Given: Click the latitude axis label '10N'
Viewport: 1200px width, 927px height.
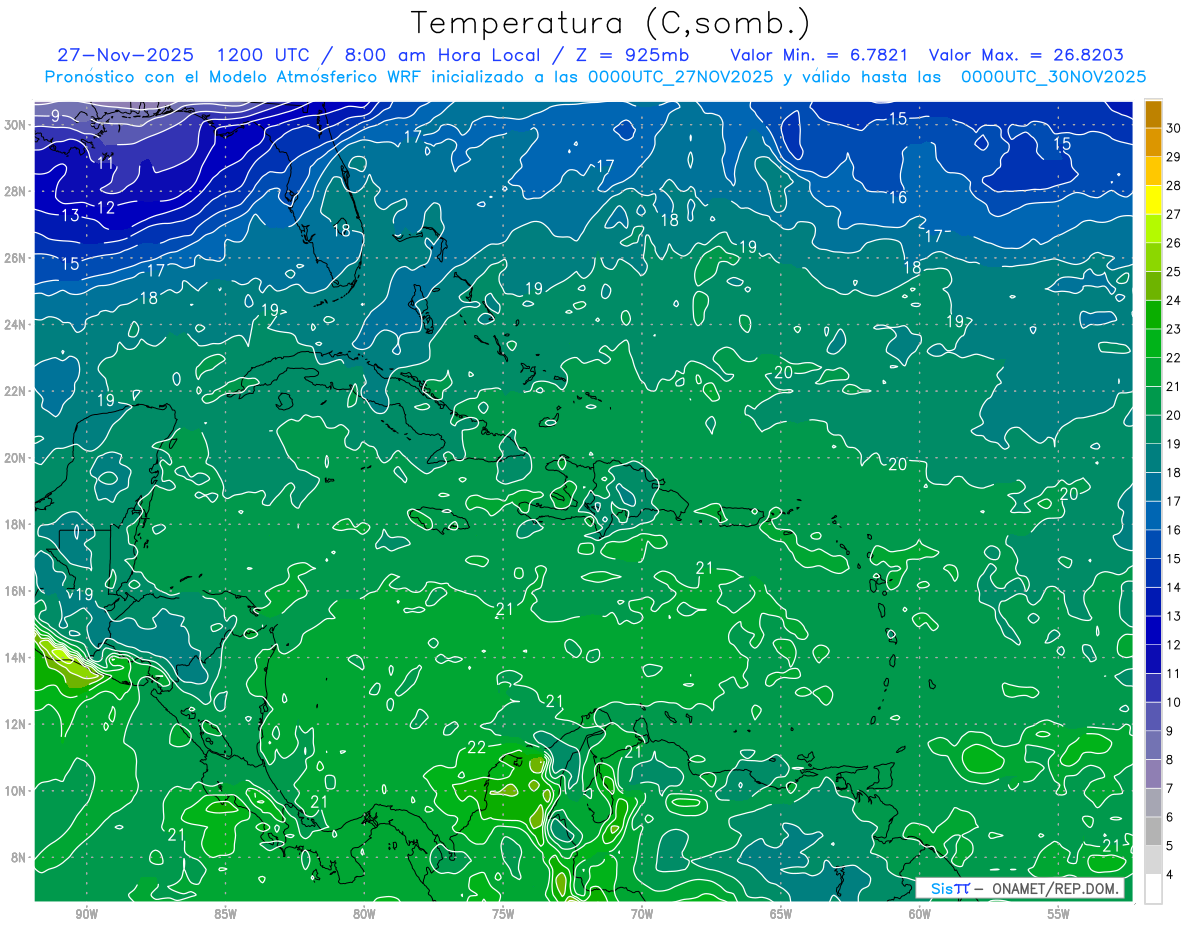Looking at the screenshot, I should [15, 790].
